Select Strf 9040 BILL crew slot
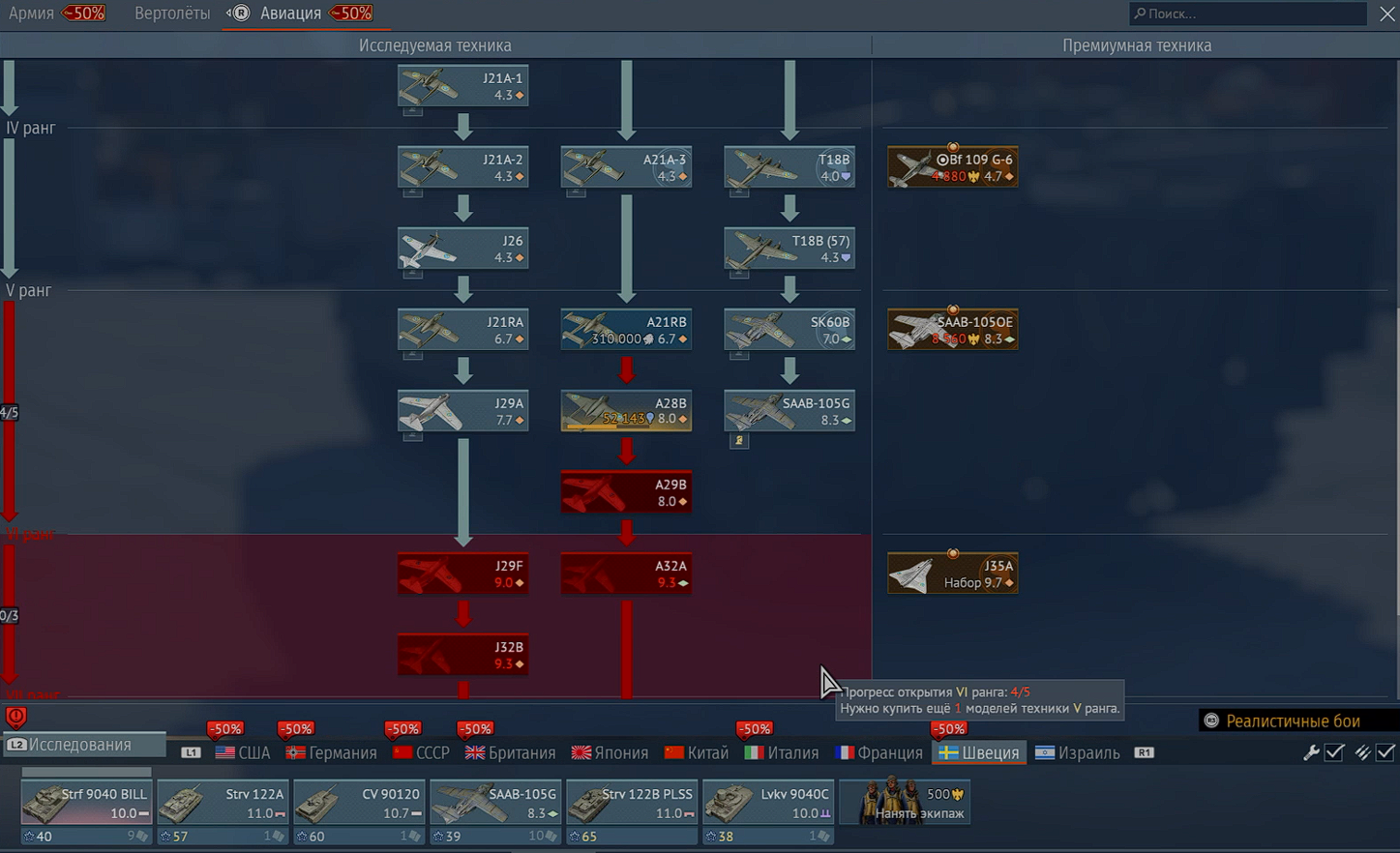This screenshot has width=1400, height=853. click(86, 803)
